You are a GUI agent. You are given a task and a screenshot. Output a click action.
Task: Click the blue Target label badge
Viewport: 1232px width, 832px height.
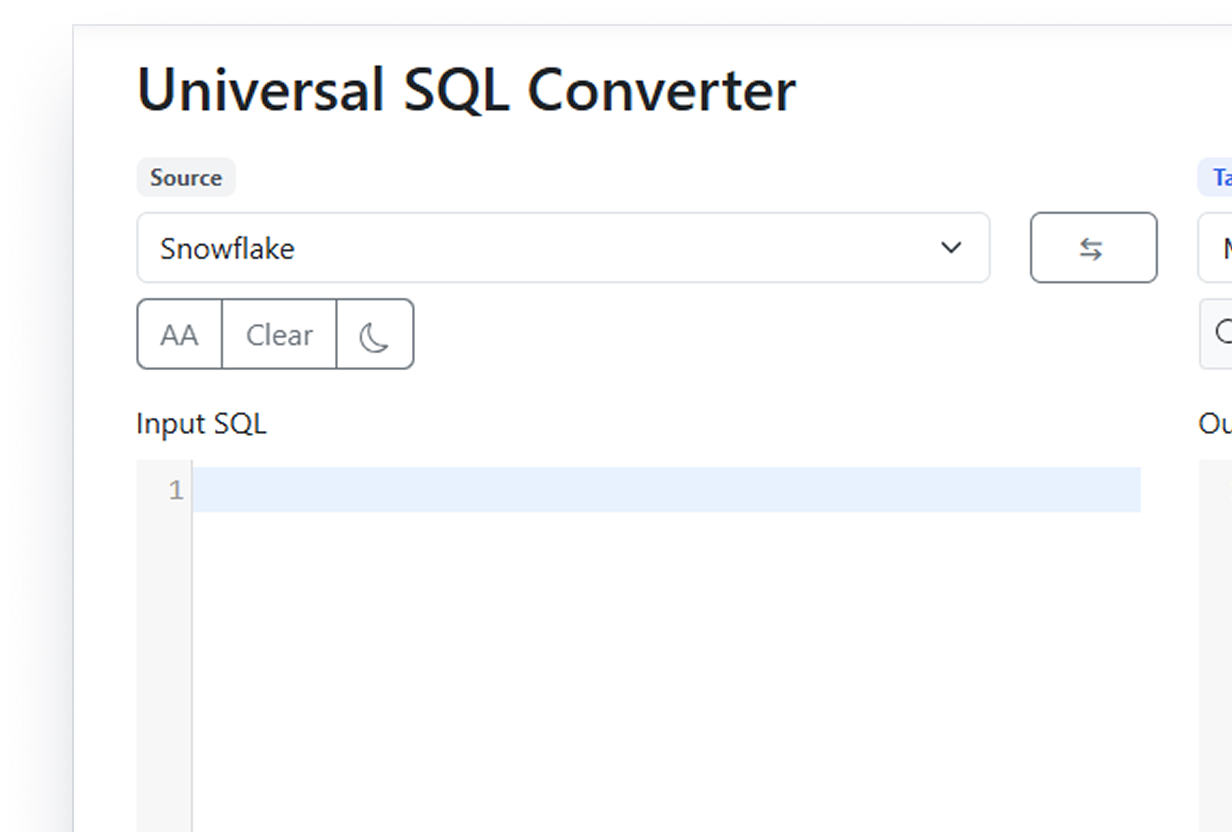[x=1218, y=178]
